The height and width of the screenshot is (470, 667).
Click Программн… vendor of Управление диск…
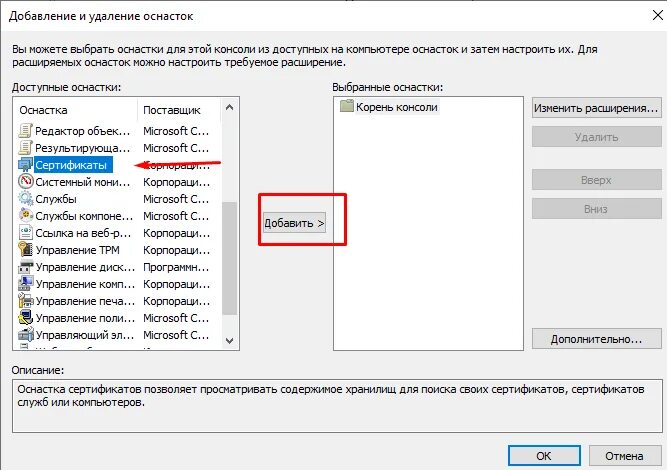176,267
